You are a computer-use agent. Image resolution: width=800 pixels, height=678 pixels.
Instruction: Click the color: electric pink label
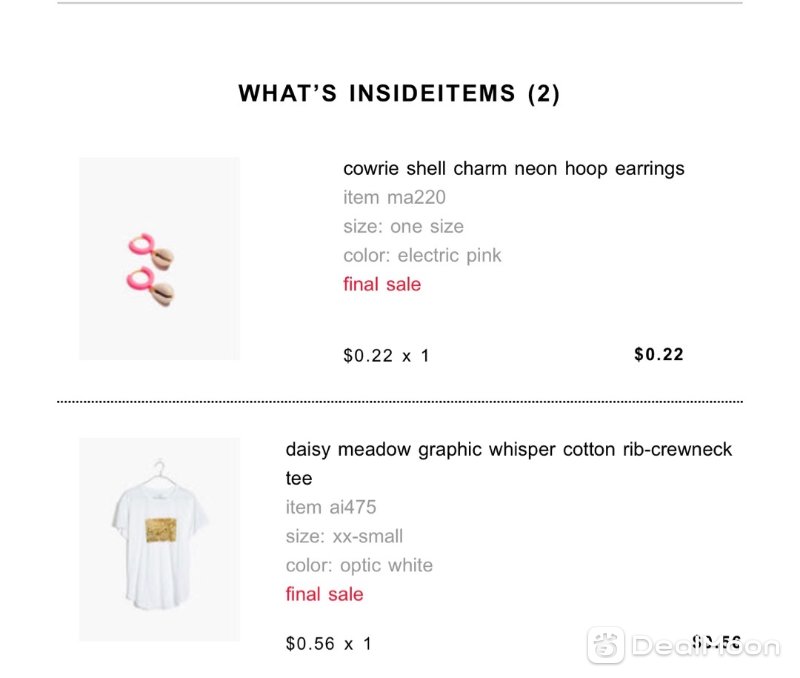coord(422,256)
